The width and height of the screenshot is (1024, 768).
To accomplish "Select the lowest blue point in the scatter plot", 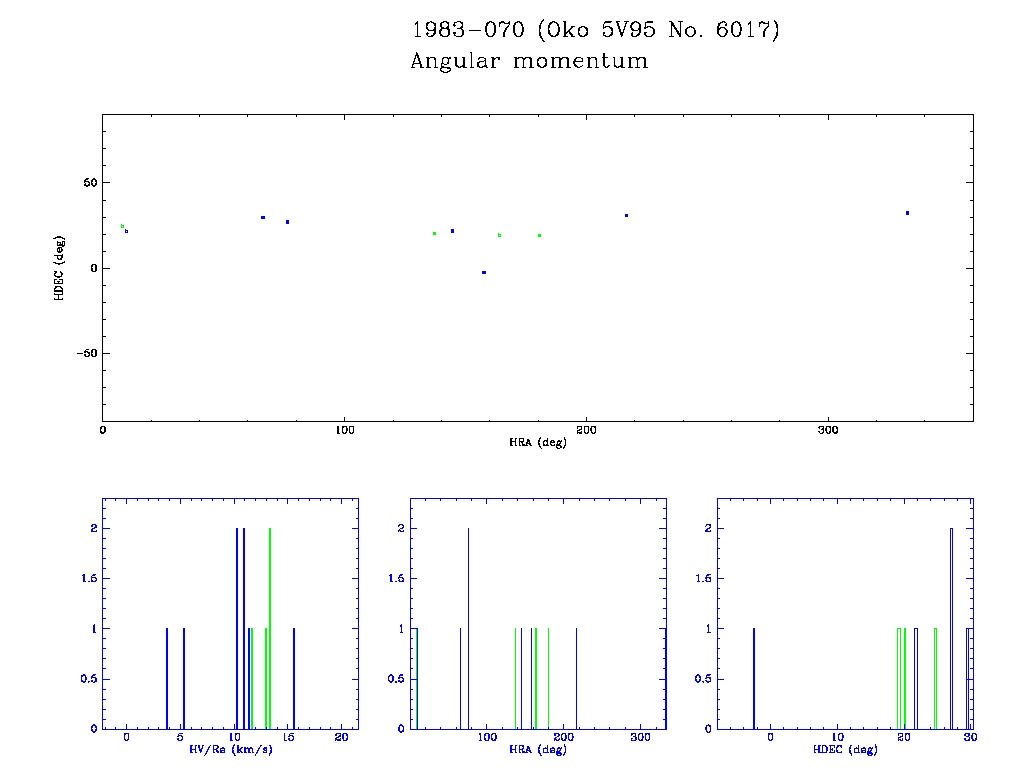I will coord(484,272).
